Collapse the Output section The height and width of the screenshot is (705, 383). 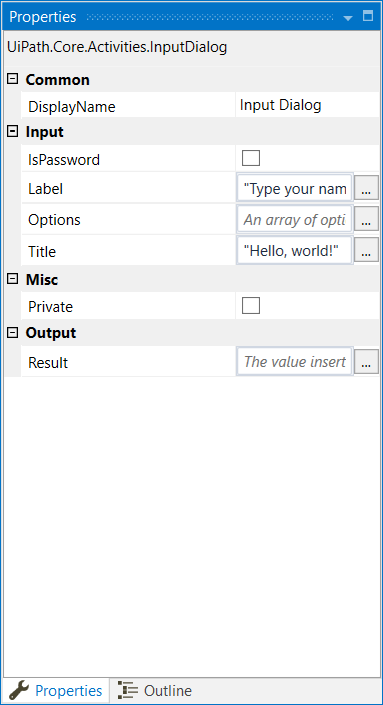pos(13,332)
